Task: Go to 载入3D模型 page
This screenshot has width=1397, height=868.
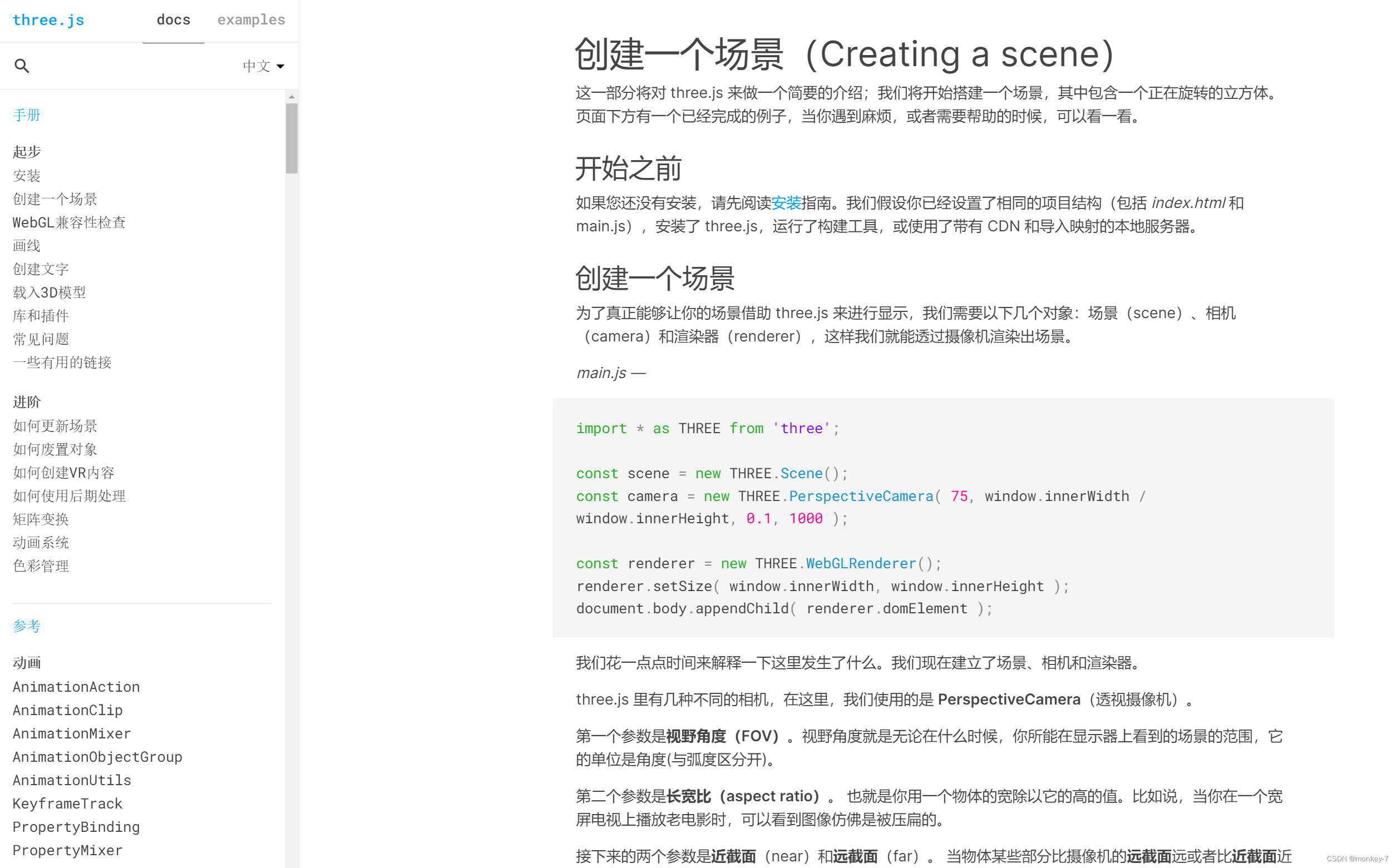Action: (50, 293)
